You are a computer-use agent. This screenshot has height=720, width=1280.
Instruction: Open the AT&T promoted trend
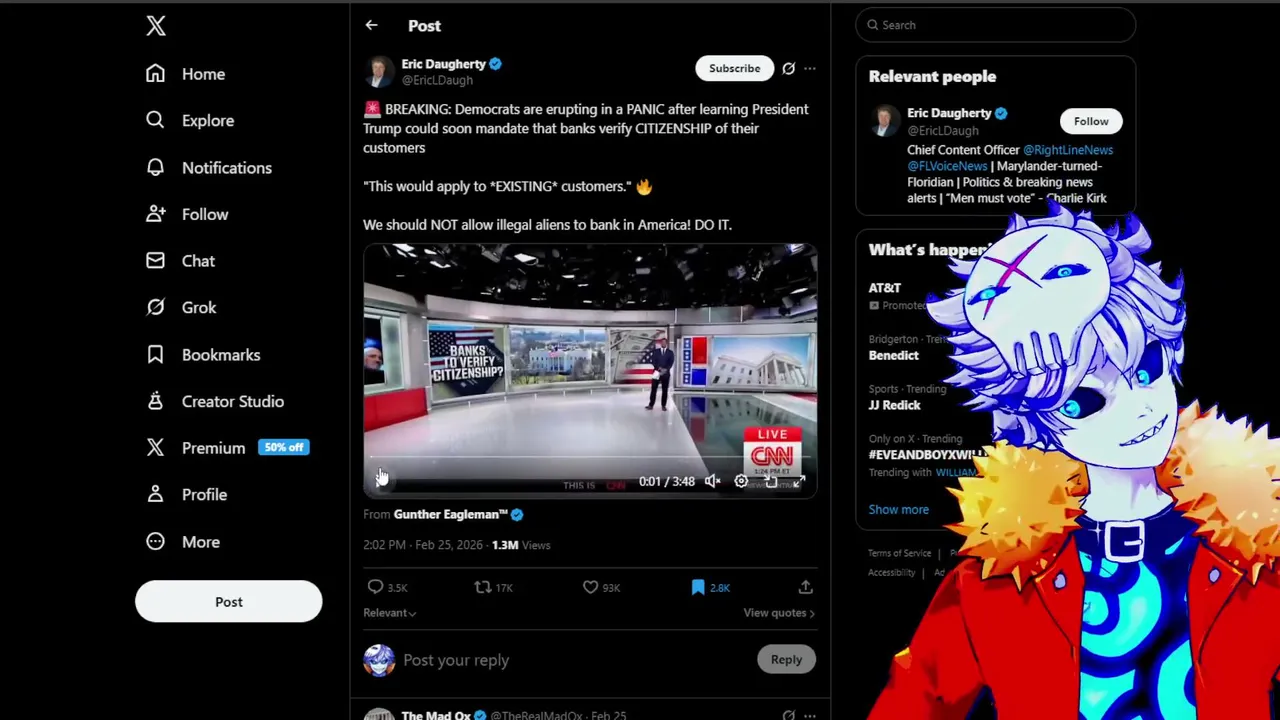(x=884, y=288)
